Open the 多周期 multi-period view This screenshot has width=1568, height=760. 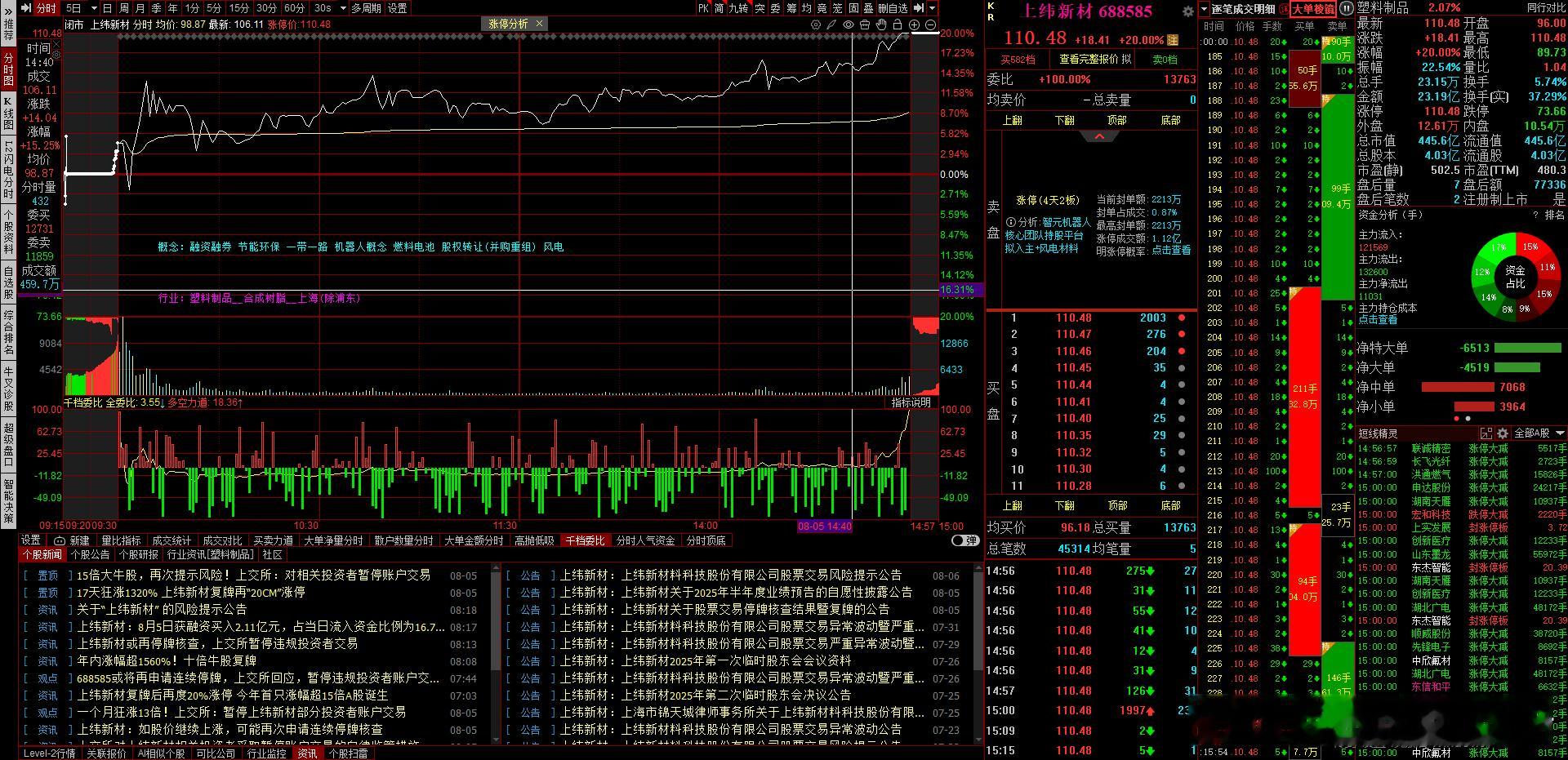click(366, 8)
